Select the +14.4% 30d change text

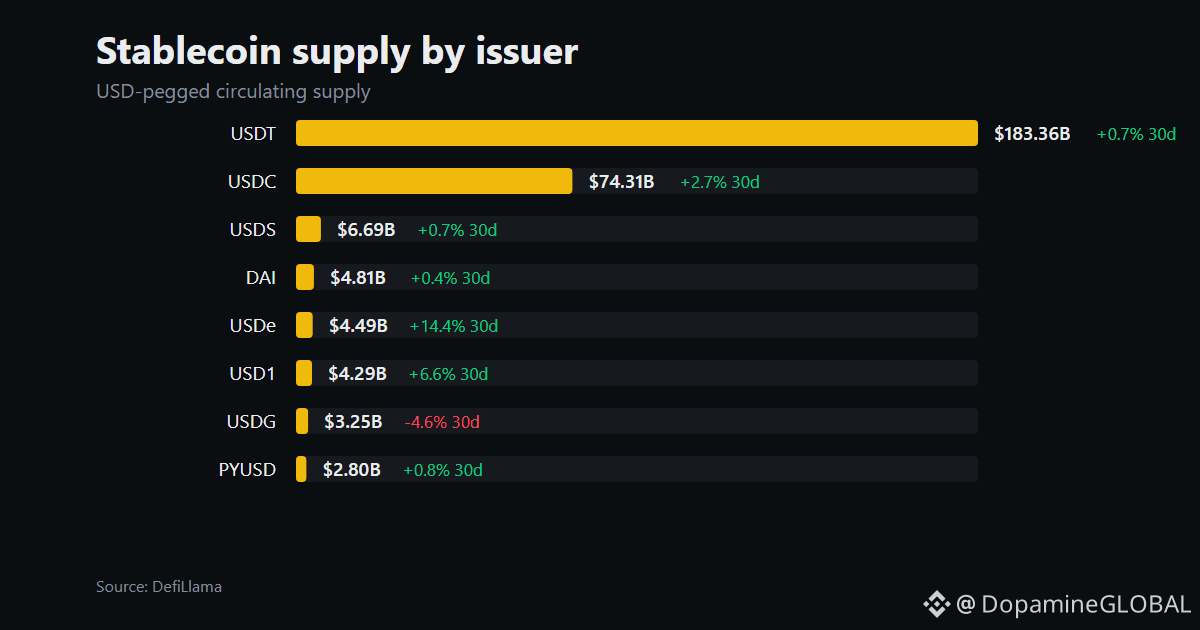(x=453, y=325)
